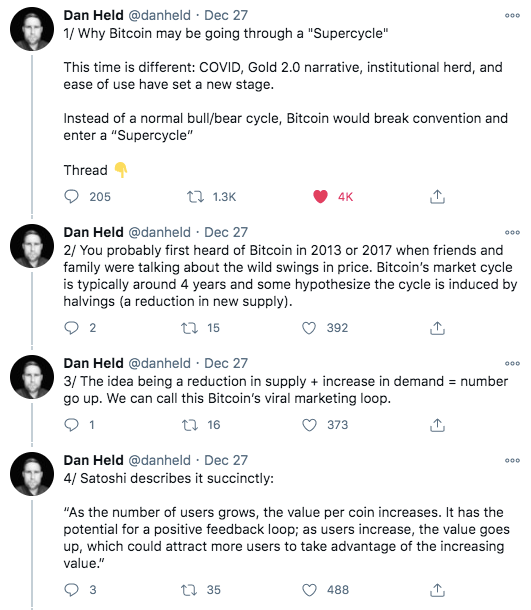Reply to the Supercycle thread's first tweet
Viewport: 531px width, 610px height.
72,196
